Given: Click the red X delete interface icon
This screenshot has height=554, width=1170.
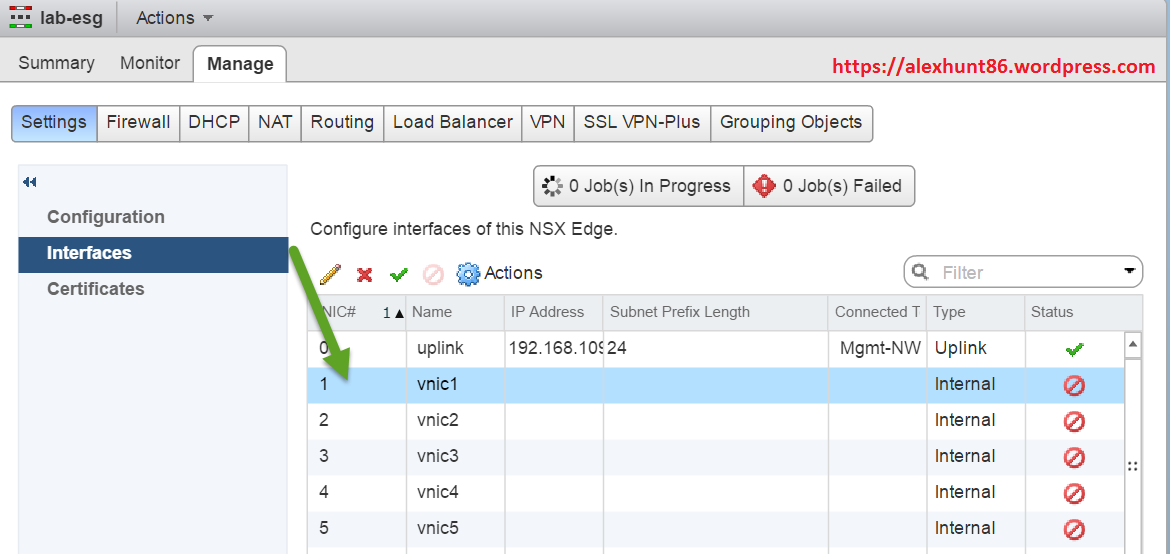Looking at the screenshot, I should pyautogui.click(x=365, y=274).
